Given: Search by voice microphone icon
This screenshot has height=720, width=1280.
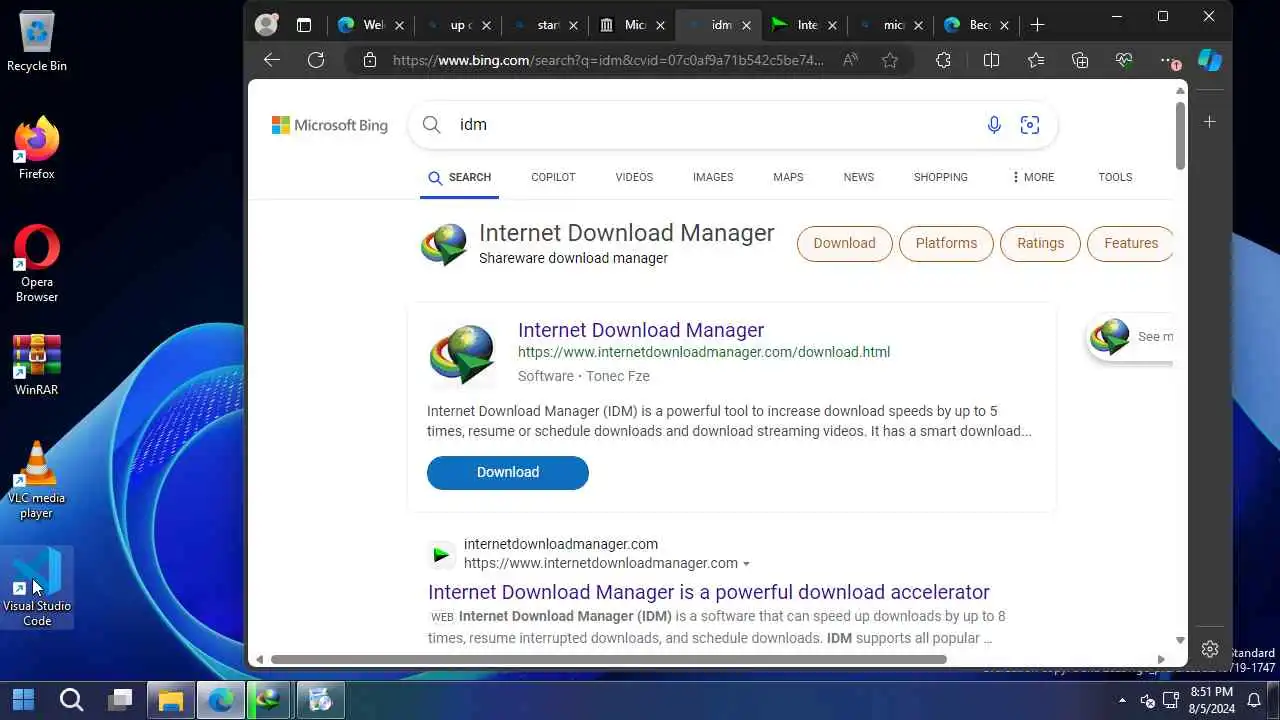Looking at the screenshot, I should click(994, 125).
